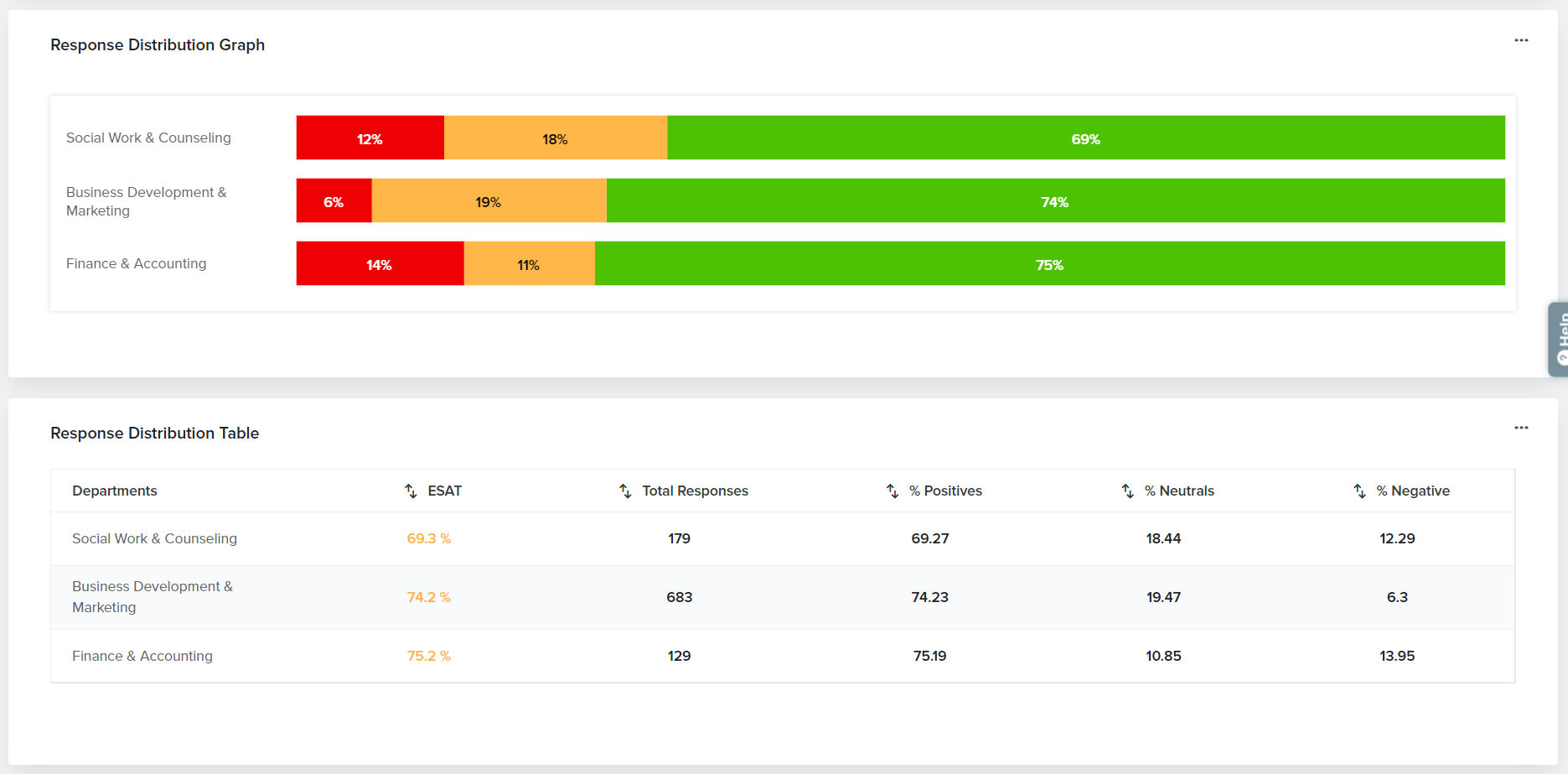This screenshot has height=774, width=1568.
Task: Select the Social Work & Counseling table row
Action: pos(154,538)
